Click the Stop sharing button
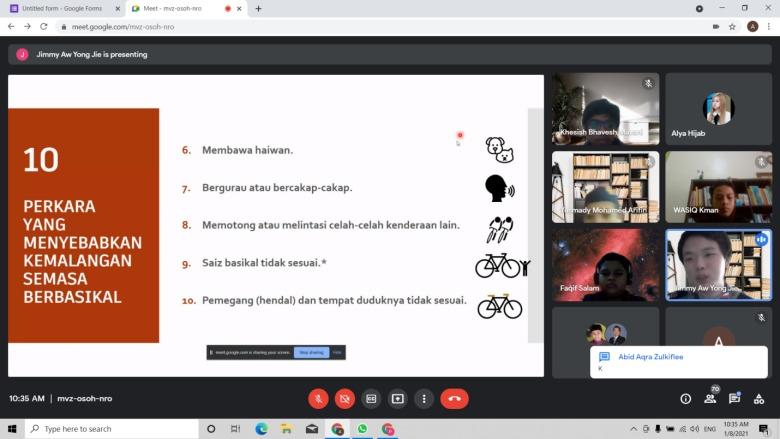This screenshot has height=439, width=780. point(311,352)
